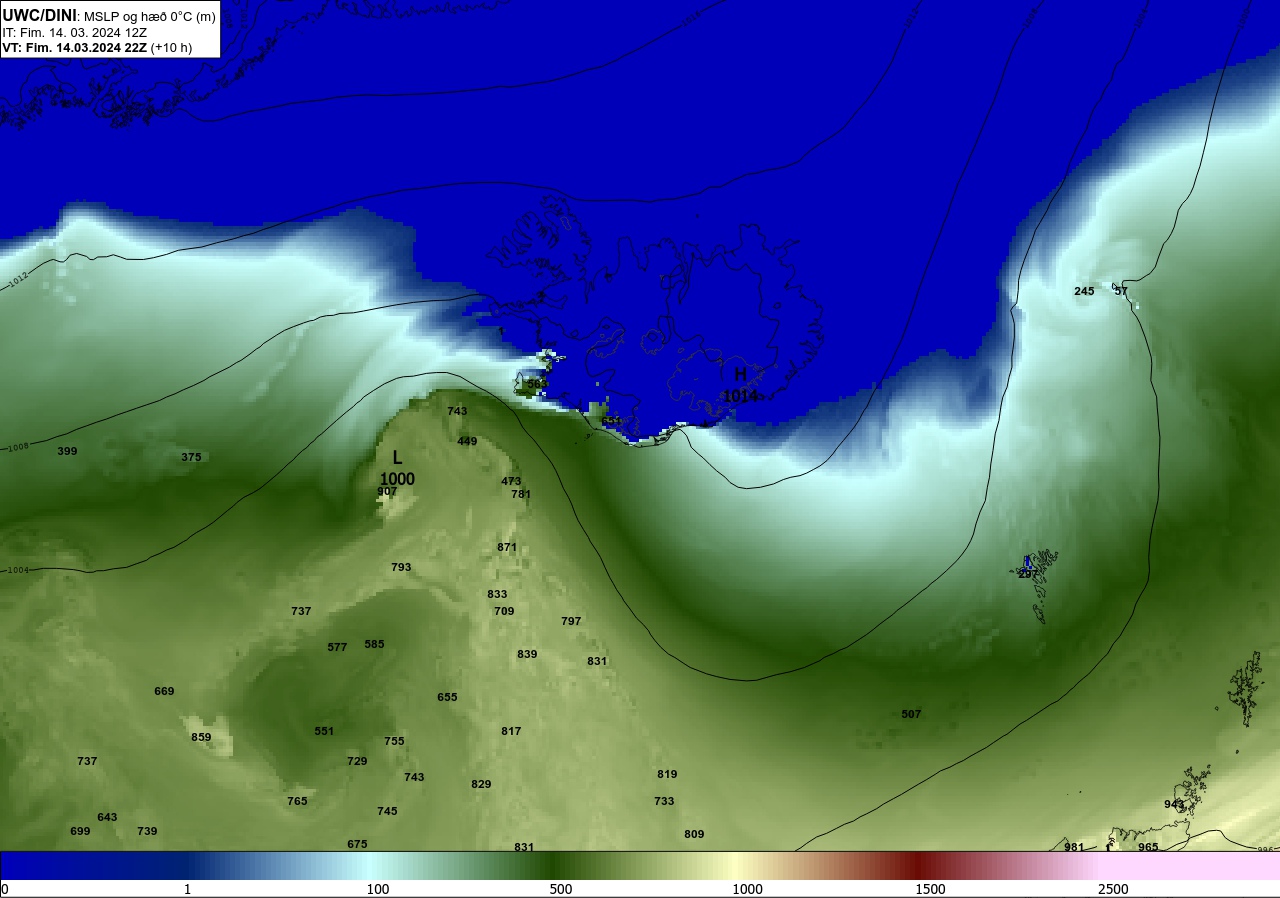Click the 871 height value
1280x898 pixels.
click(x=507, y=547)
